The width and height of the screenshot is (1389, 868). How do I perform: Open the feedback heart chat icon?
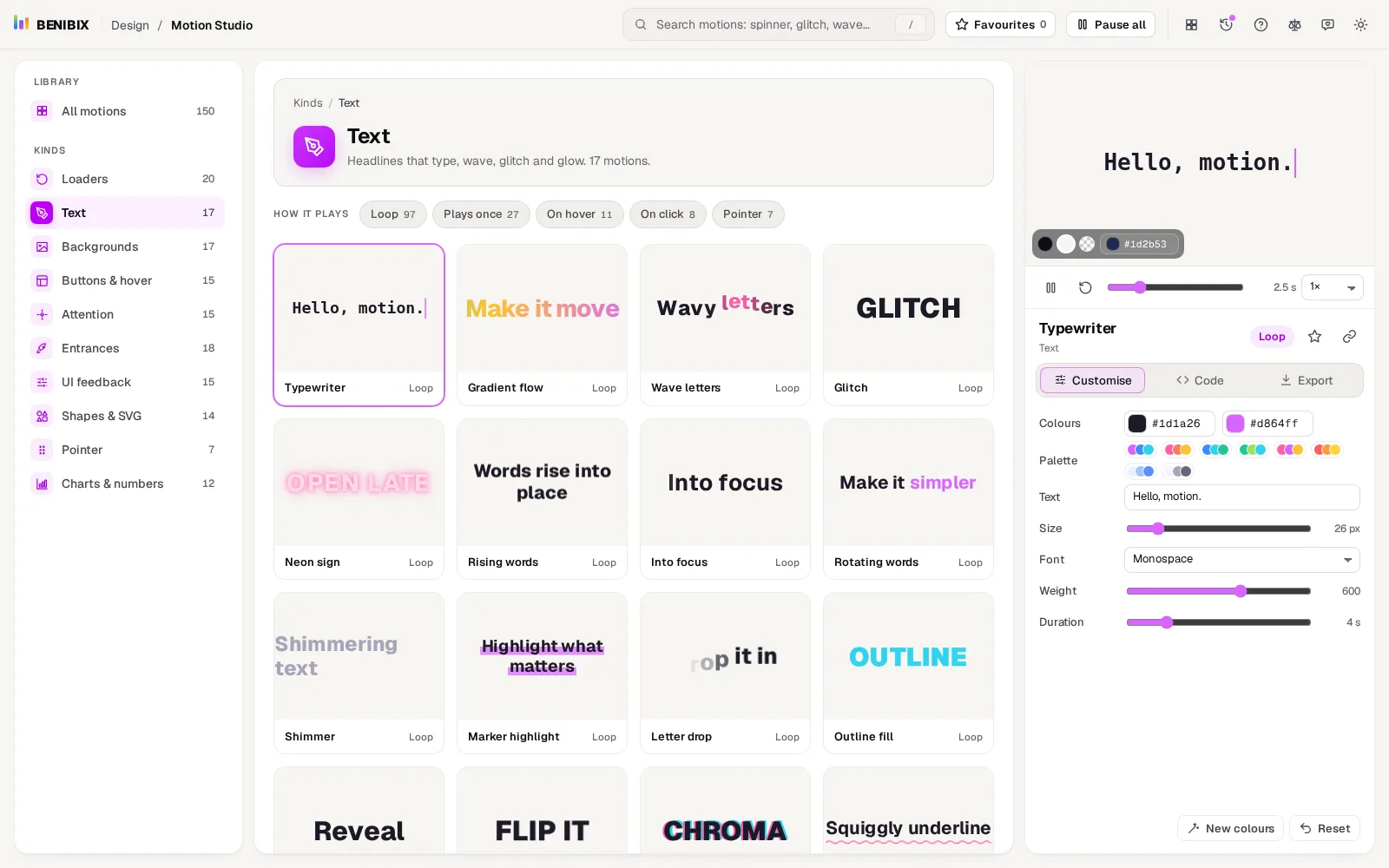[x=1327, y=25]
